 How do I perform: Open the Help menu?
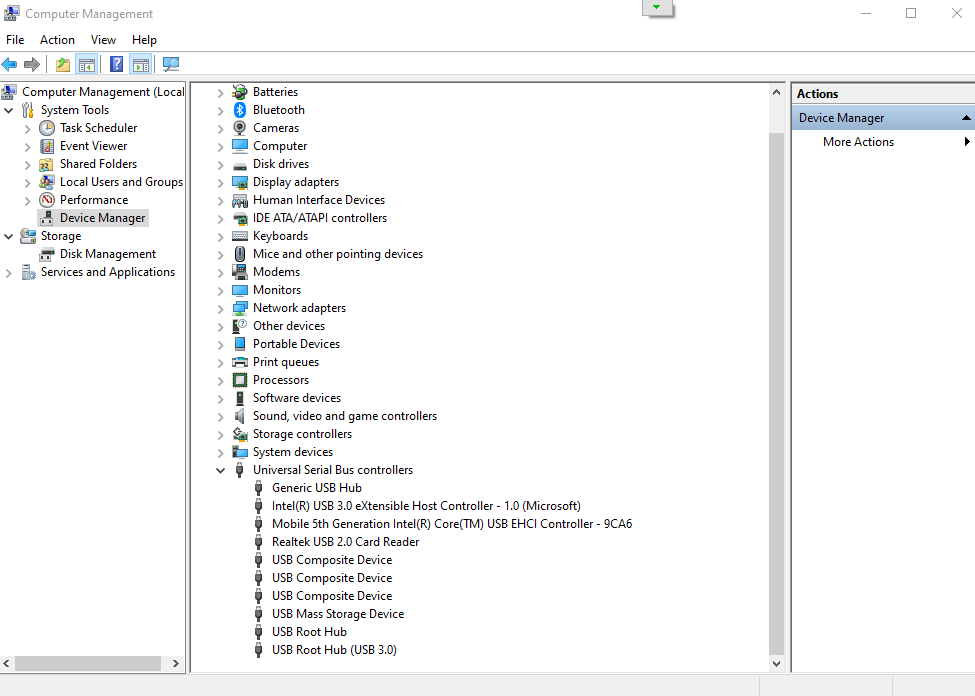(x=144, y=40)
